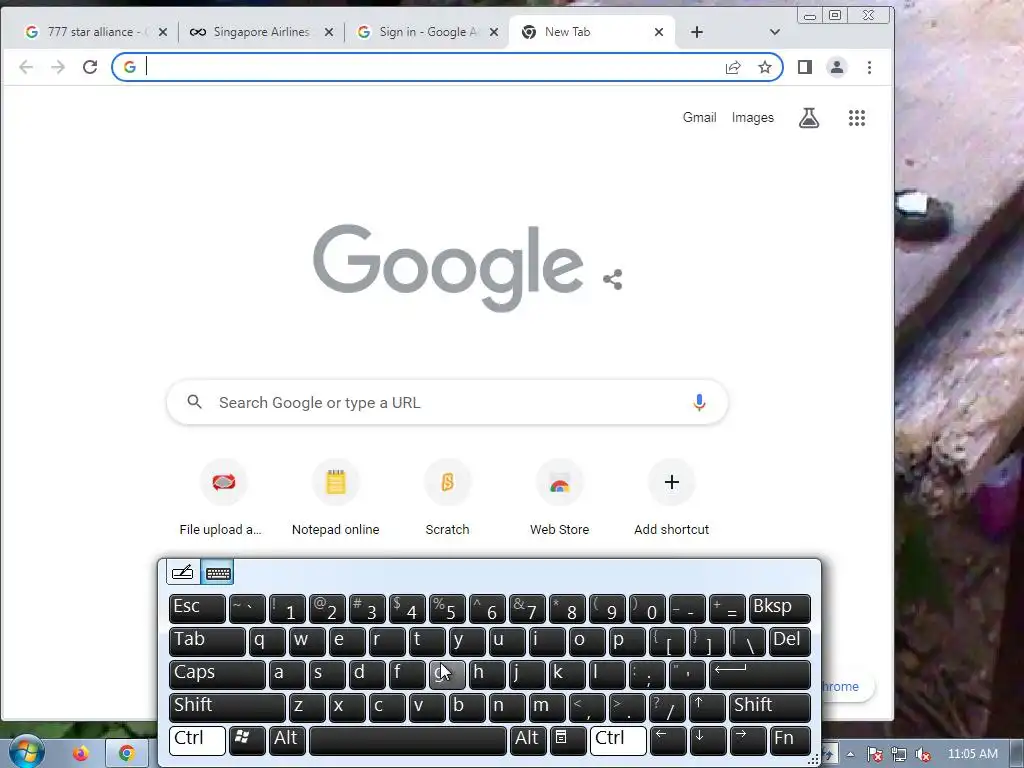Image resolution: width=1024 pixels, height=768 pixels.
Task: Select the on-screen keyboard mode icon
Action: (x=217, y=573)
